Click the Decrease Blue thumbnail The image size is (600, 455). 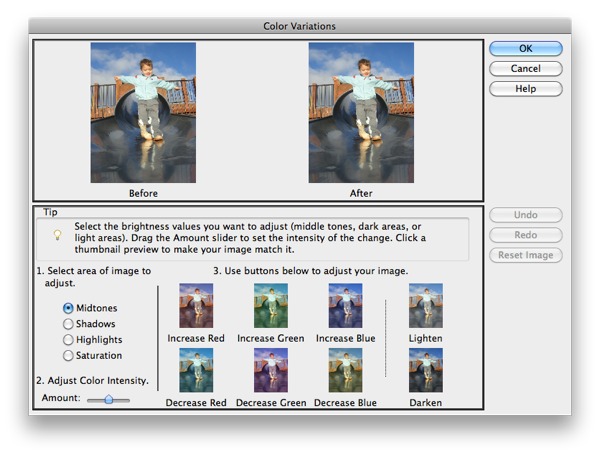[x=346, y=370]
